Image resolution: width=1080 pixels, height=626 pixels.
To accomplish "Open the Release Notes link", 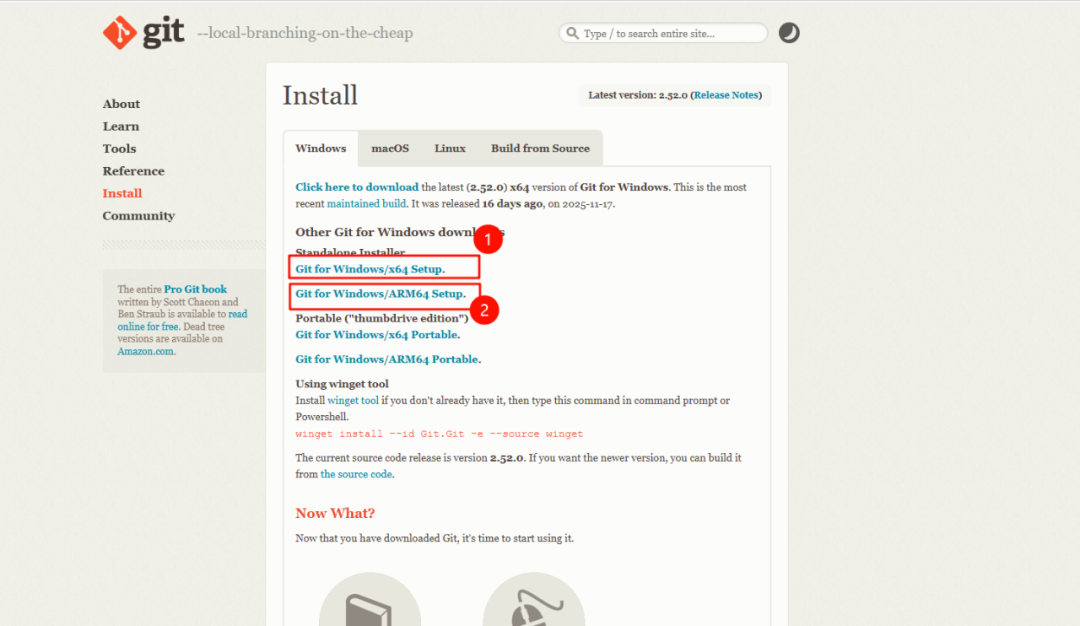I will (726, 95).
